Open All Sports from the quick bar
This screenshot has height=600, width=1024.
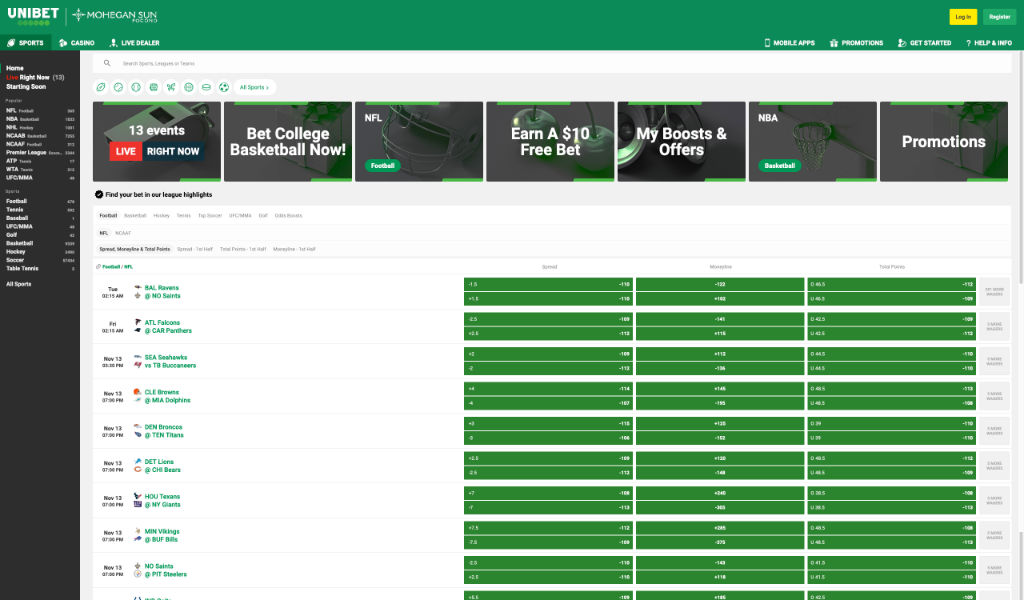254,87
